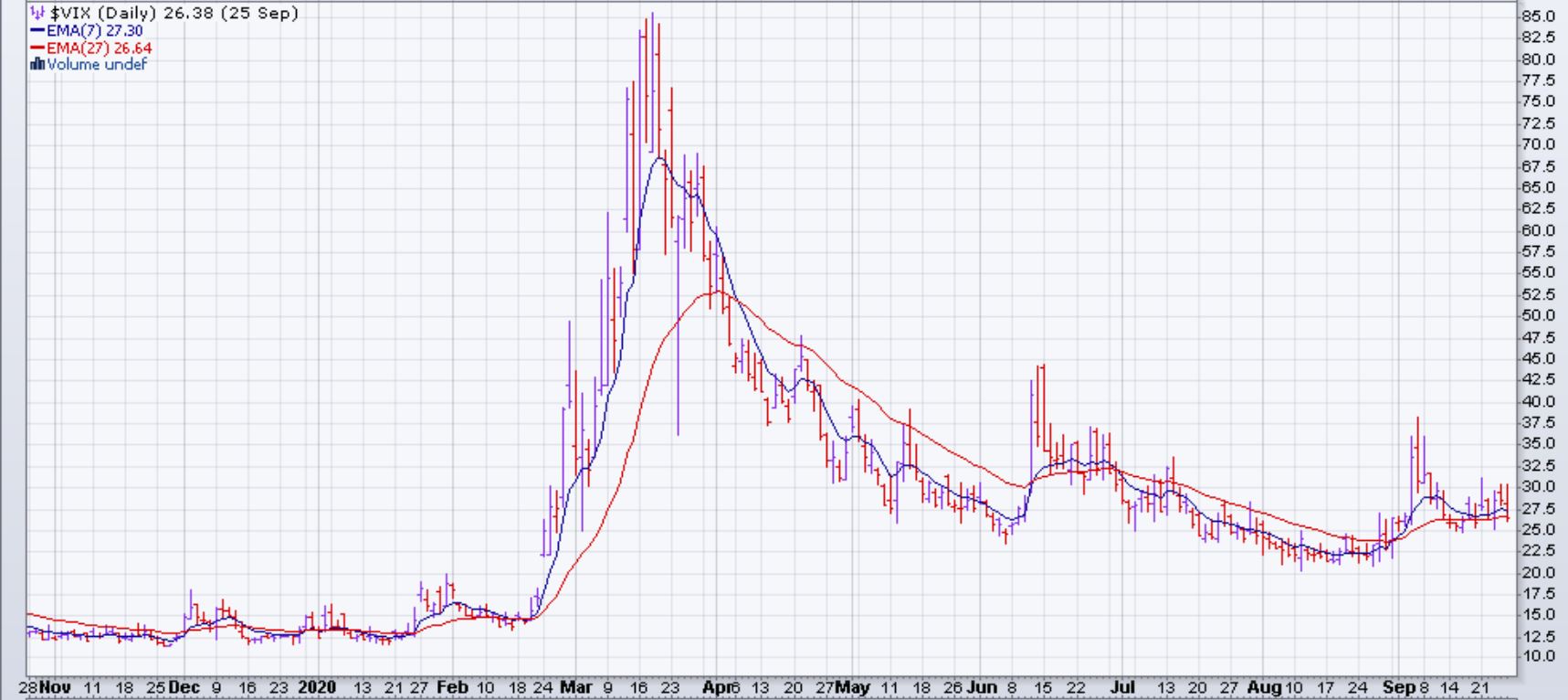Click the Feb label on the date axis

click(x=451, y=687)
